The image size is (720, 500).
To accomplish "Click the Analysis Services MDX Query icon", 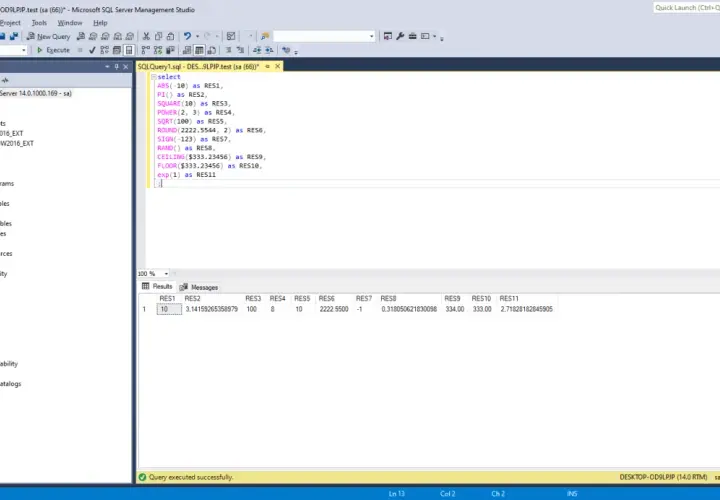I will pos(93,36).
